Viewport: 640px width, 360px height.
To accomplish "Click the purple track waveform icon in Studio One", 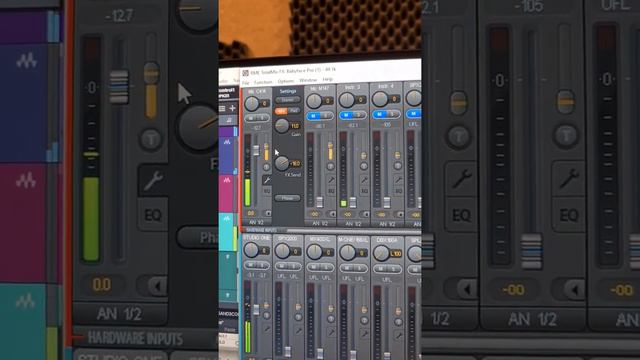I will point(227,142).
